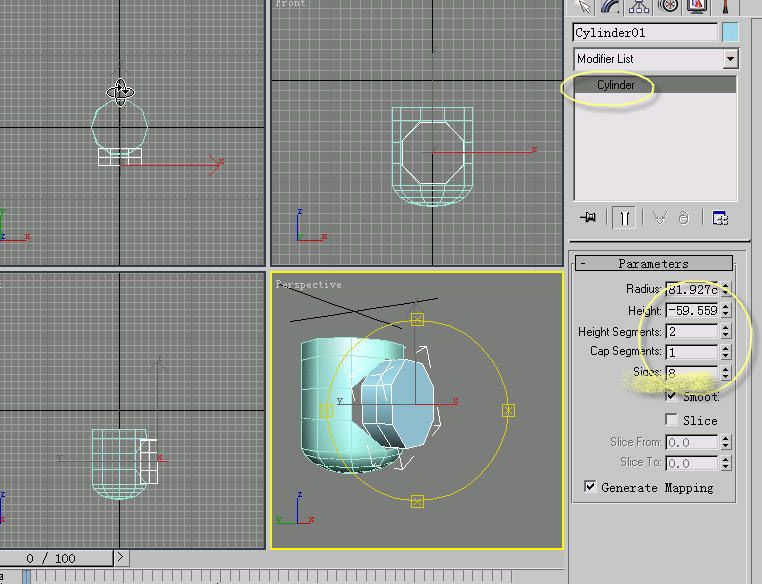Collapse the Parameters rollout
762x584 pixels.
tap(654, 263)
